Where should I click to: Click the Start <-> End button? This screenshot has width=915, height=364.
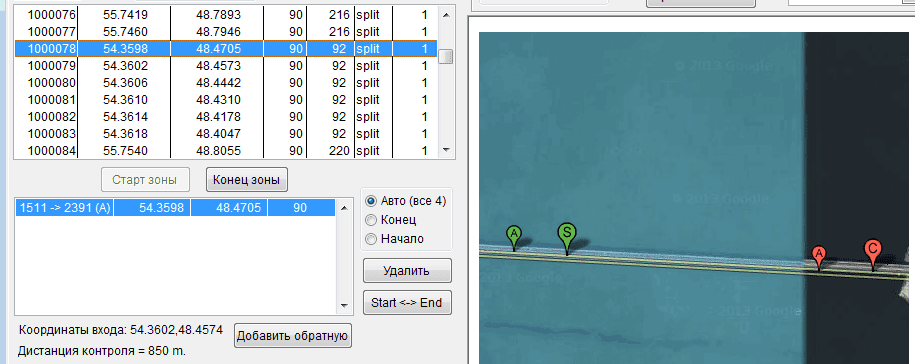coord(407,303)
